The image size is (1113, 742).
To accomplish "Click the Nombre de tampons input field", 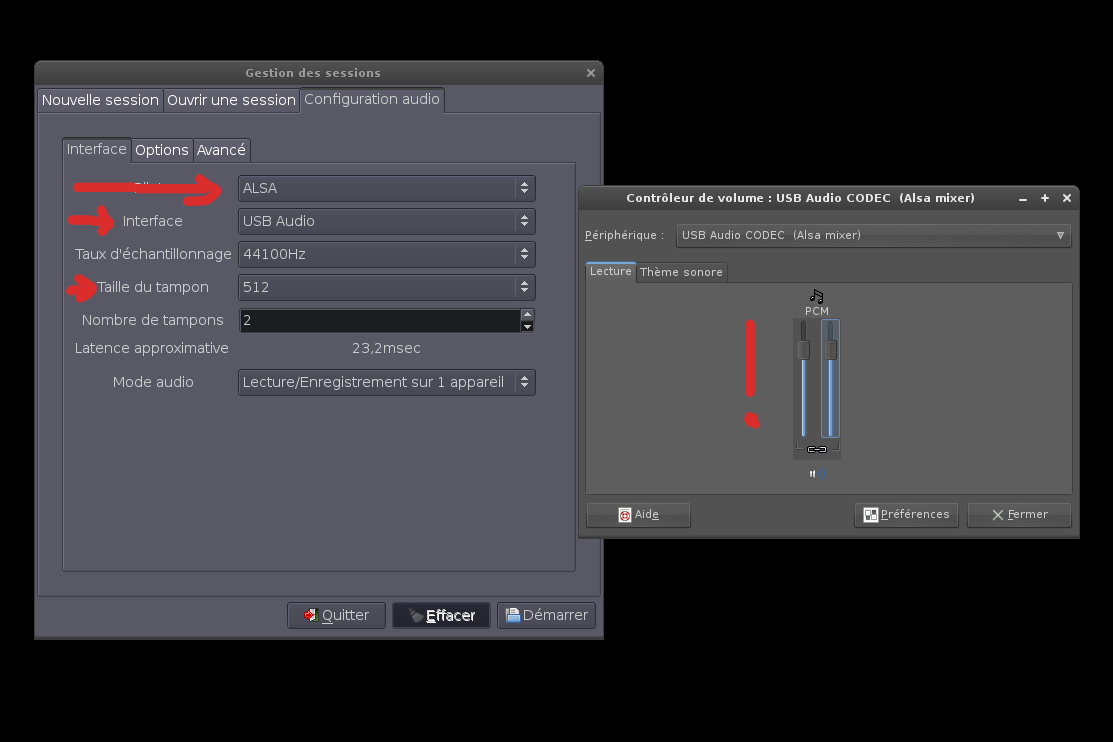I will 380,320.
